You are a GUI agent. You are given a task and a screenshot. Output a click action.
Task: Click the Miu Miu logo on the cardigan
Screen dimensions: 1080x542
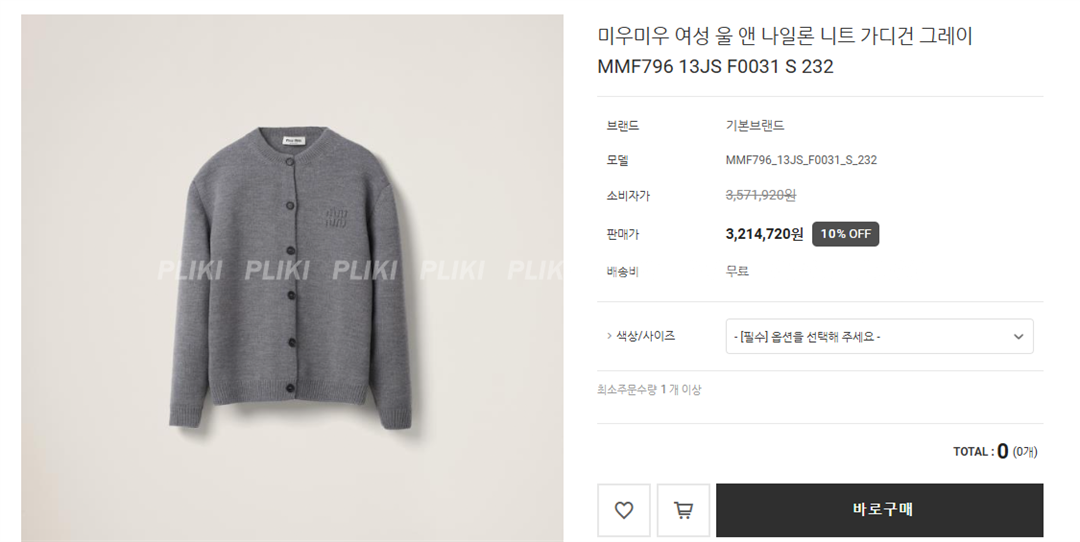(337, 217)
